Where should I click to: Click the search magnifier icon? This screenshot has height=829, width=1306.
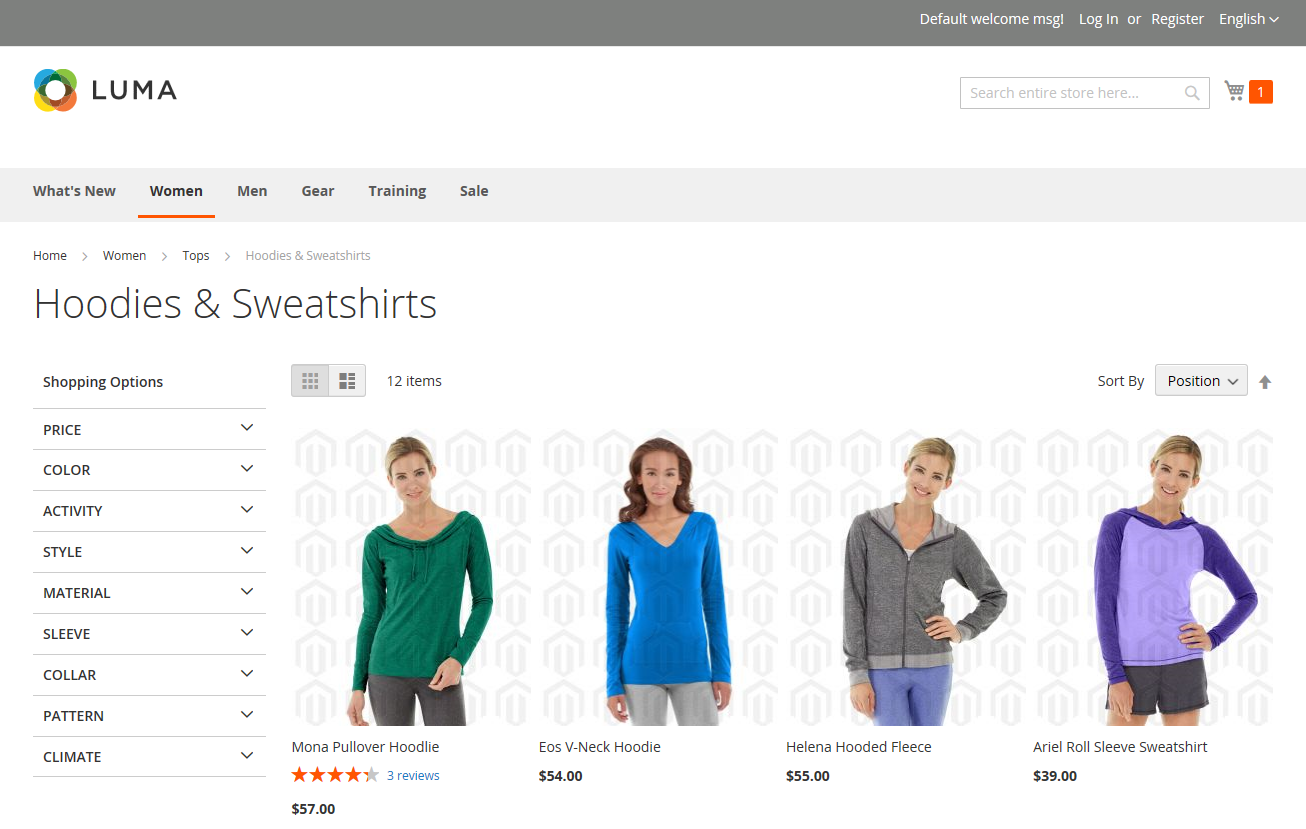point(1192,93)
